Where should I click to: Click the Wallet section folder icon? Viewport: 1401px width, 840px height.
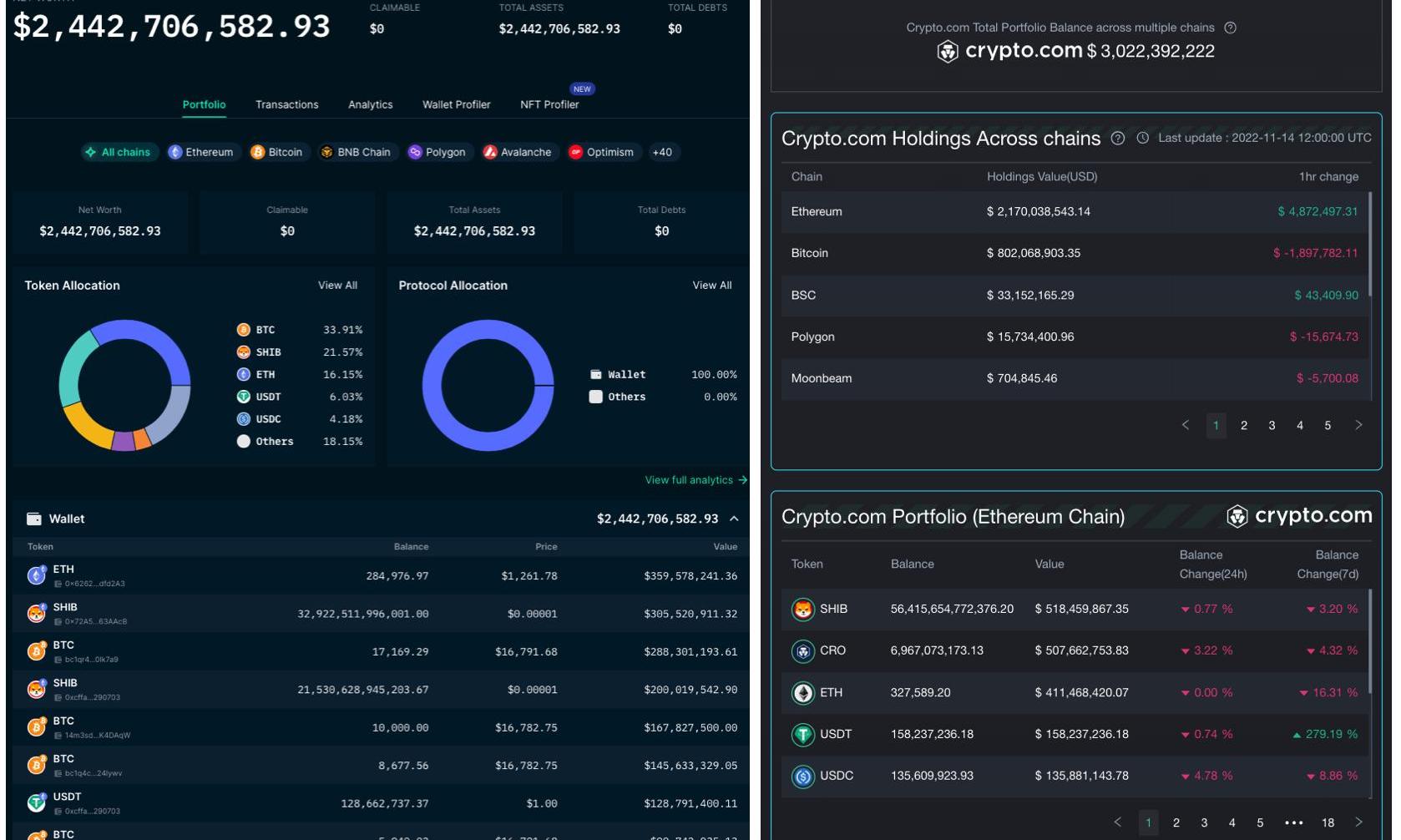click(34, 519)
